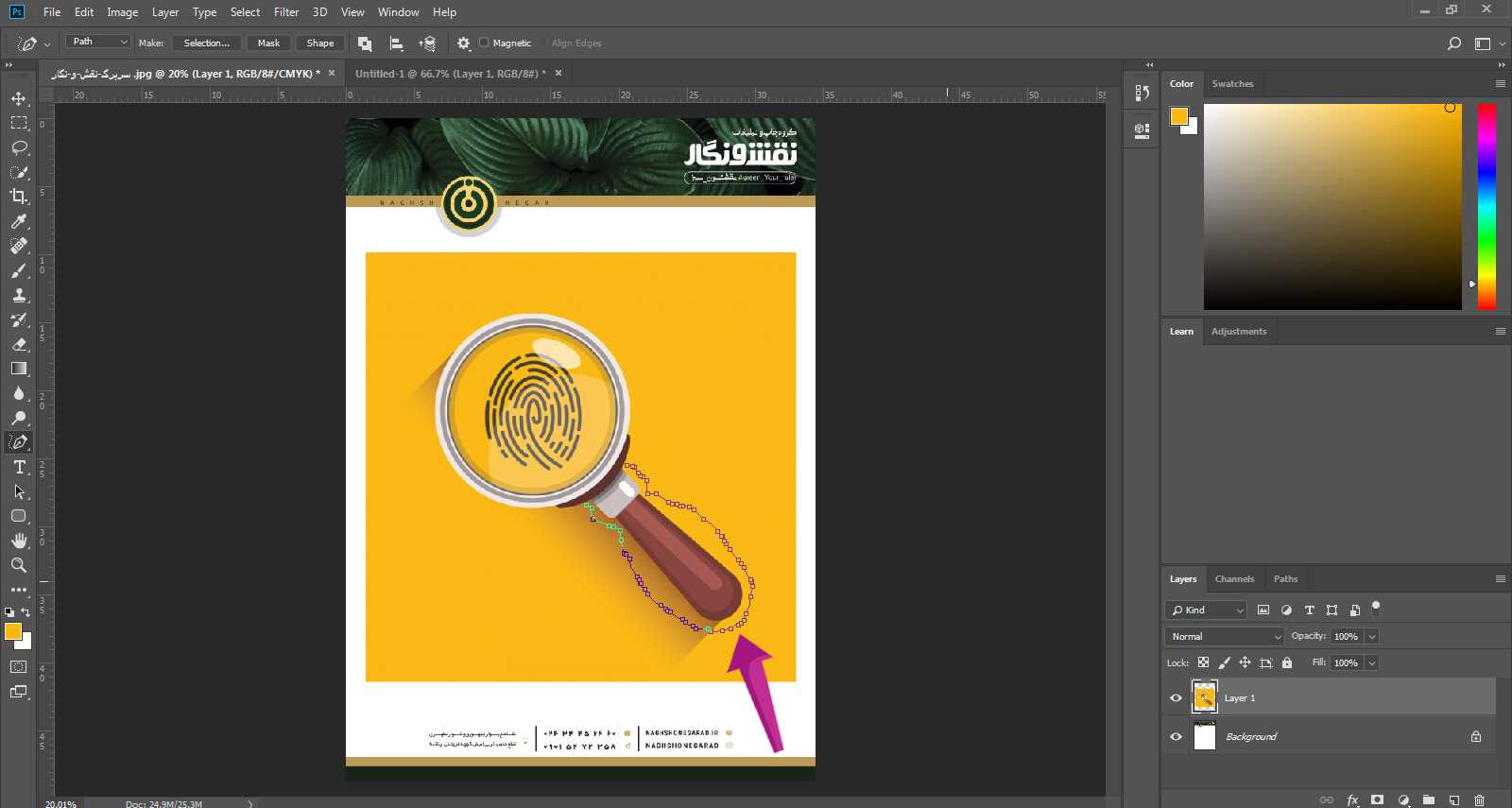Select the Zoom tool
This screenshot has width=1512, height=808.
point(19,565)
